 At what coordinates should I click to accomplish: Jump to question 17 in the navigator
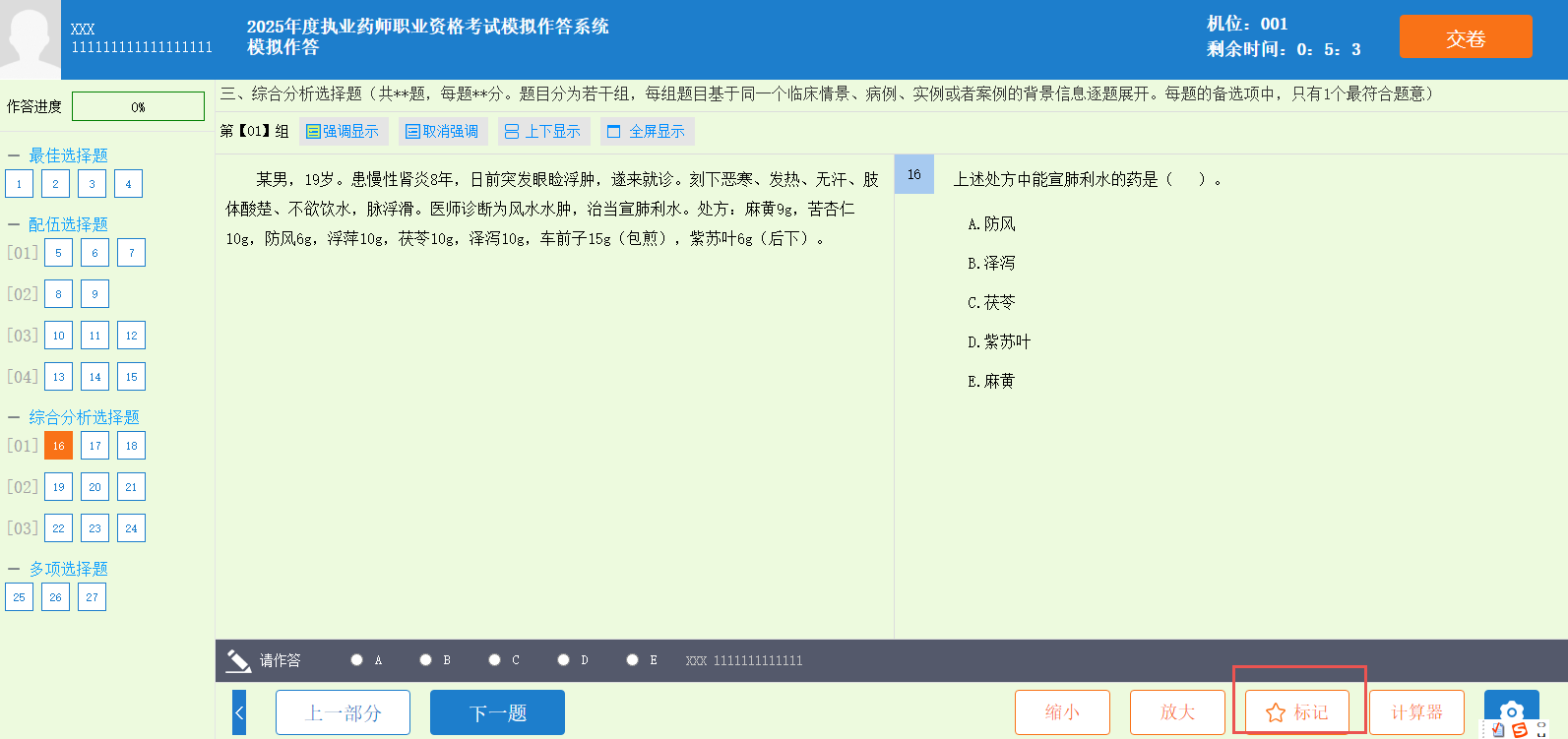click(x=94, y=446)
